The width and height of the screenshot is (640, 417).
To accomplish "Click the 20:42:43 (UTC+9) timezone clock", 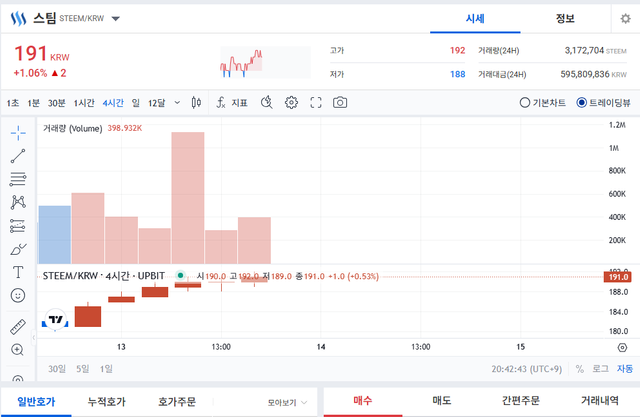I will coord(527,369).
